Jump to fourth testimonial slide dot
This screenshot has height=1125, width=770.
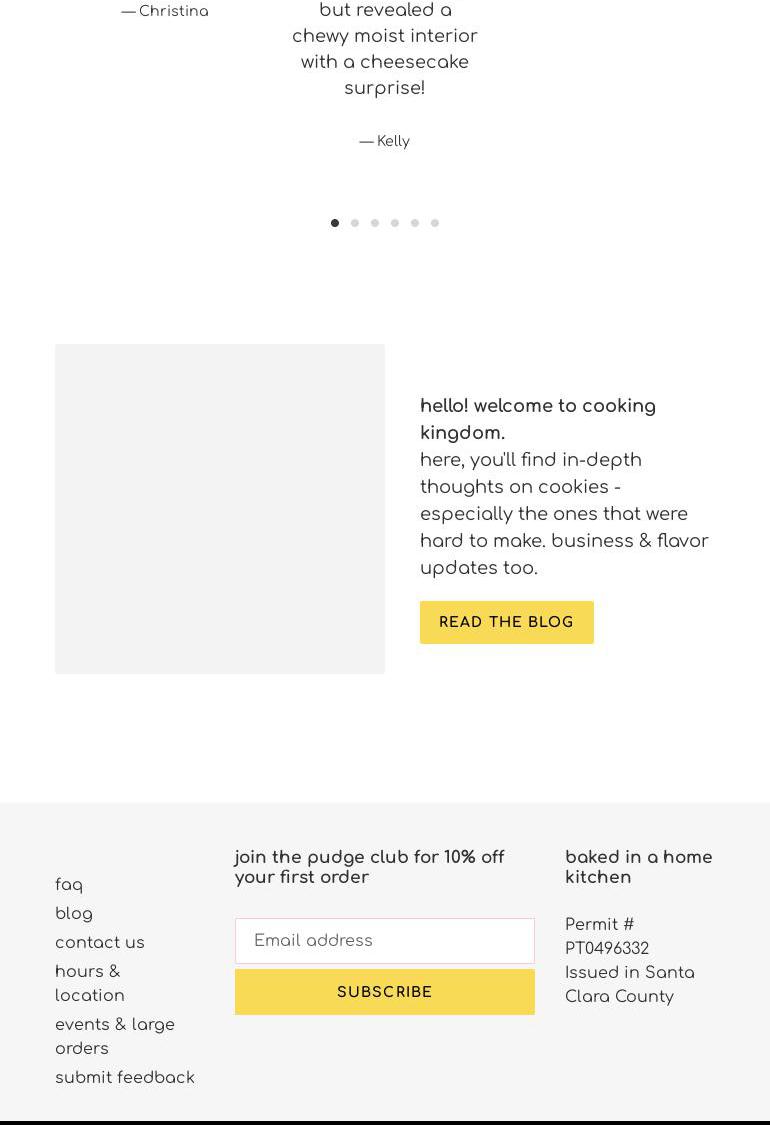[x=395, y=223]
